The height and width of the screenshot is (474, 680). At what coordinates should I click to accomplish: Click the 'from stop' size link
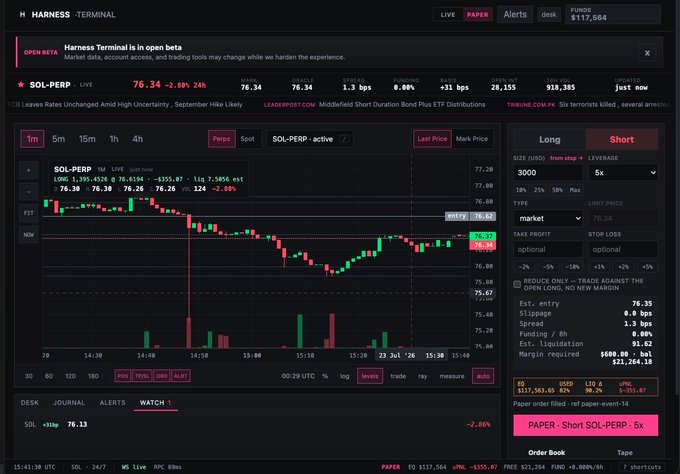coord(566,158)
